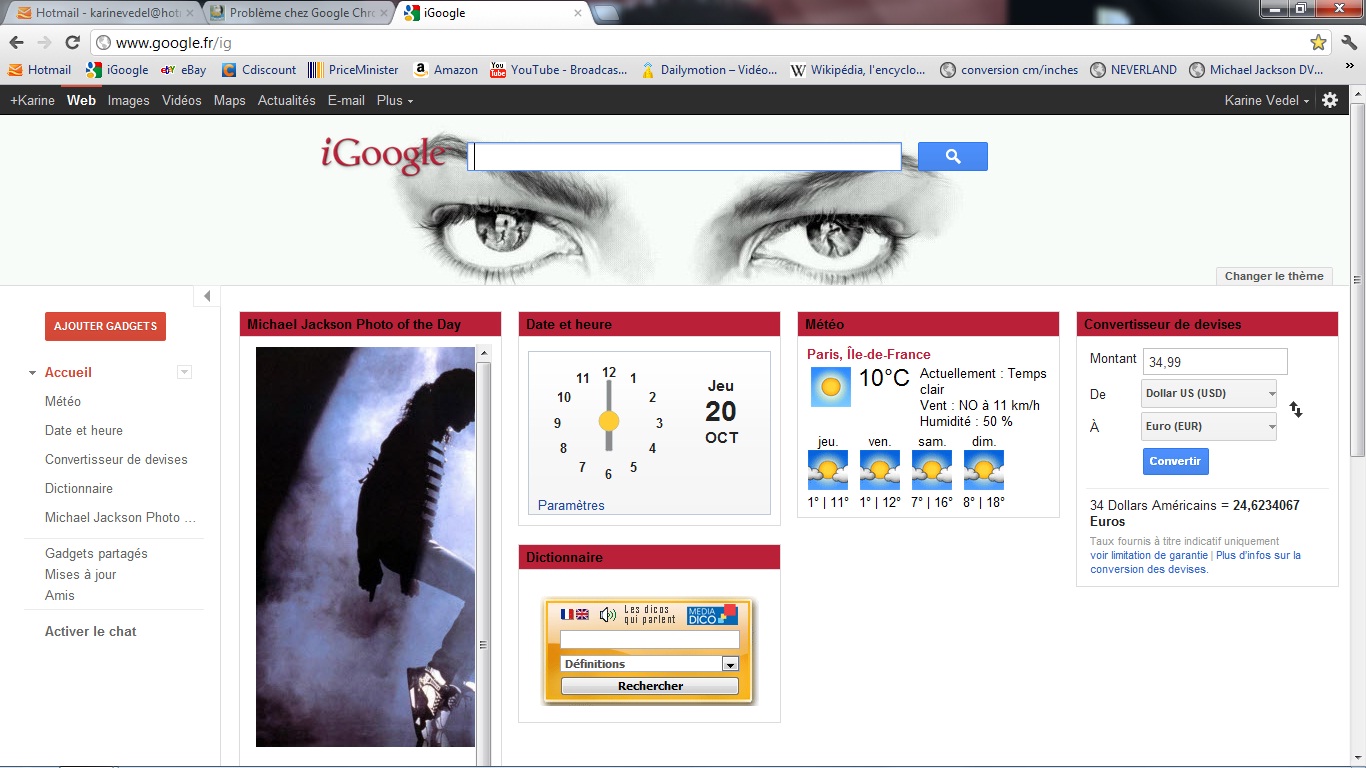Click the current weather sun icon
1366x768 pixels.
[x=830, y=386]
